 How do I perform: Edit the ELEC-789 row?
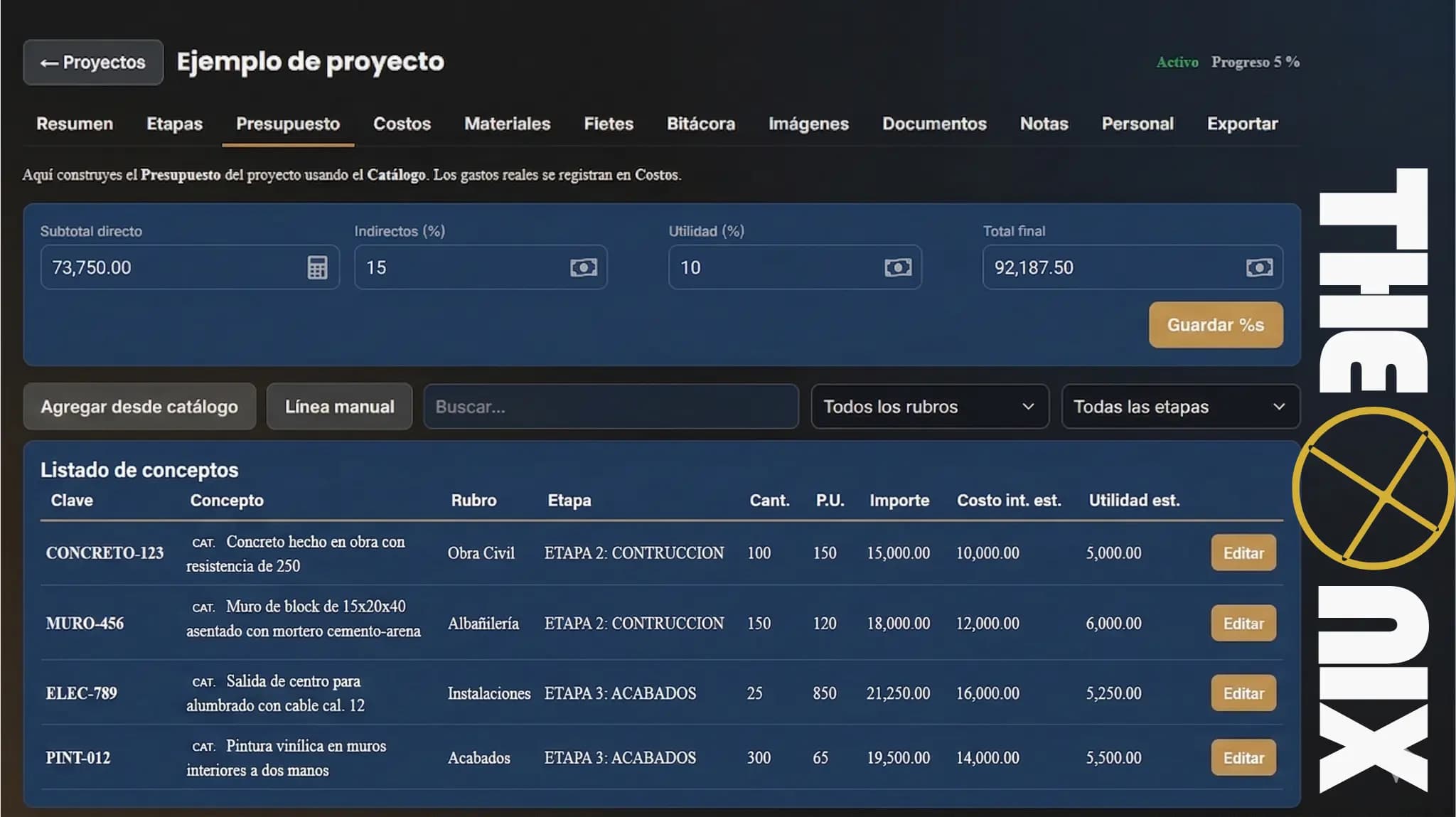tap(1243, 693)
